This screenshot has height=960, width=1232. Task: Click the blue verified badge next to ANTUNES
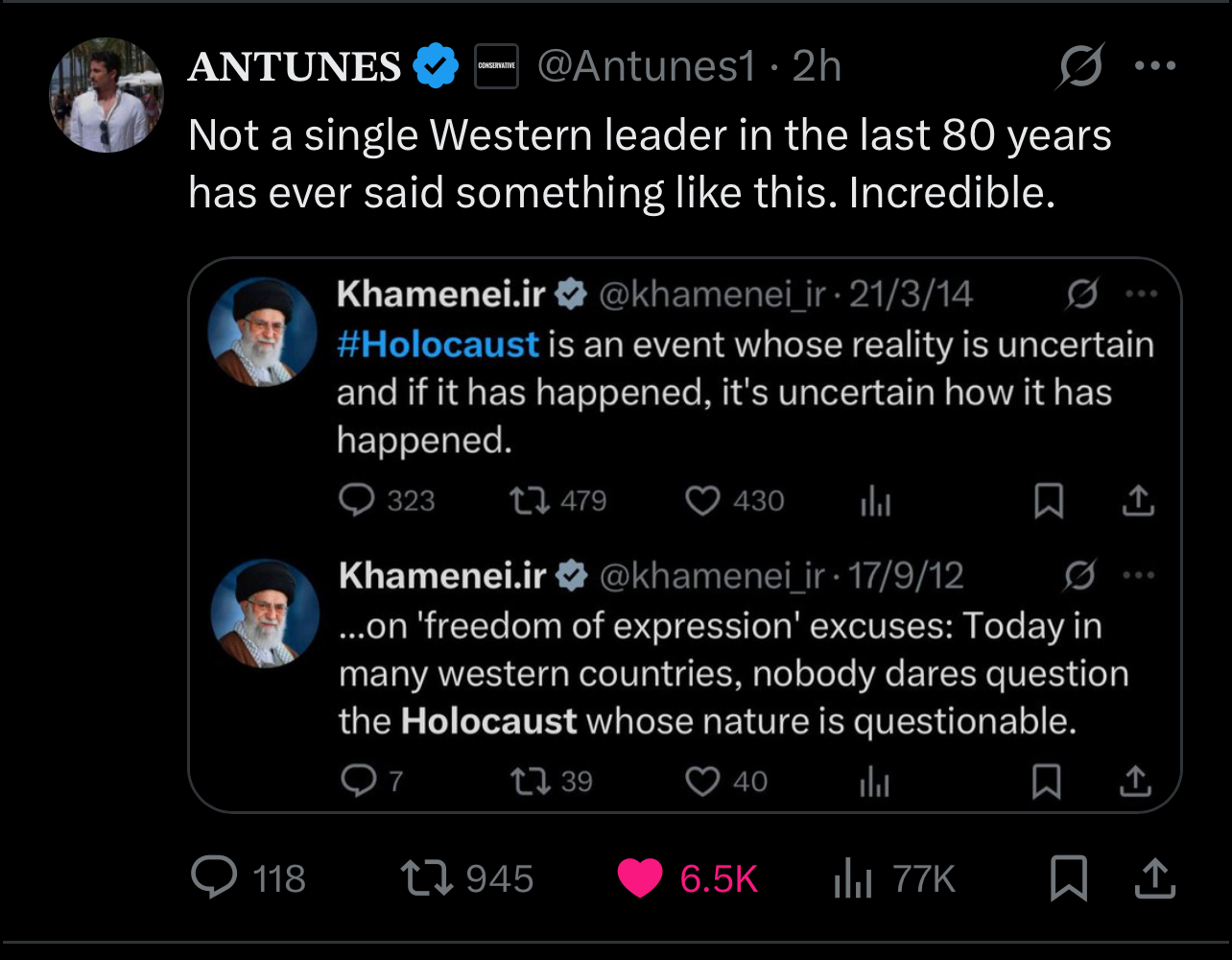coord(436,66)
